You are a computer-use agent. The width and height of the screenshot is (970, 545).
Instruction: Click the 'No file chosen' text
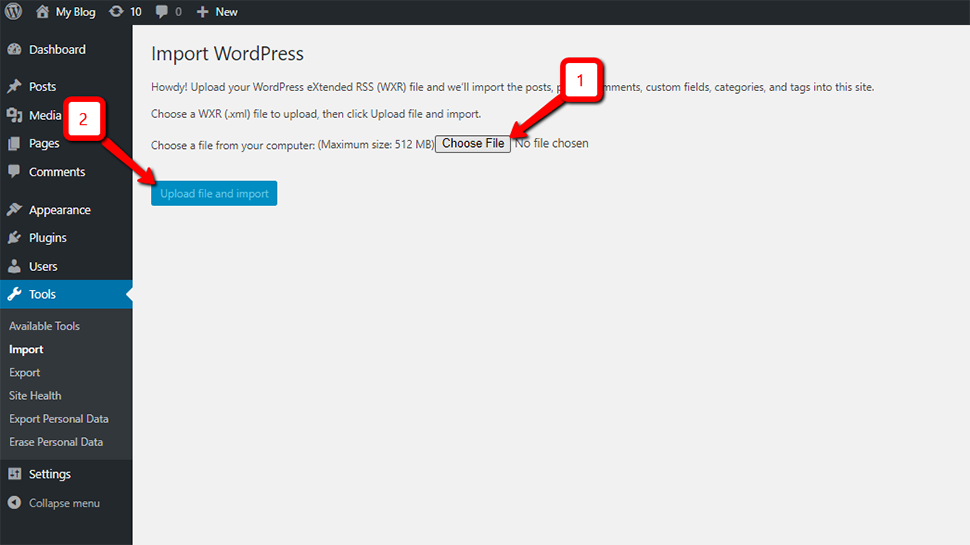[x=552, y=144]
